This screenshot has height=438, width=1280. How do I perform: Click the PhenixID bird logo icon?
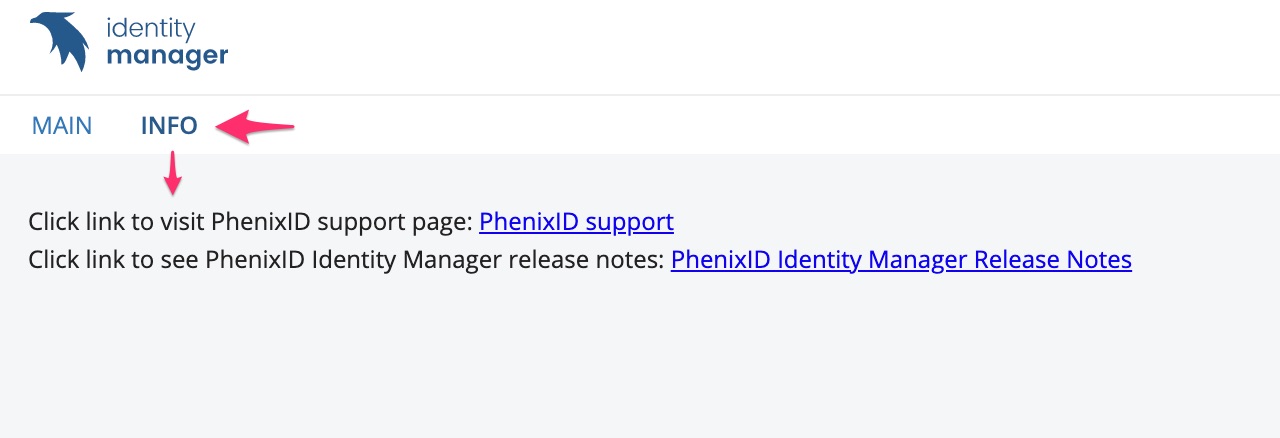pyautogui.click(x=60, y=41)
